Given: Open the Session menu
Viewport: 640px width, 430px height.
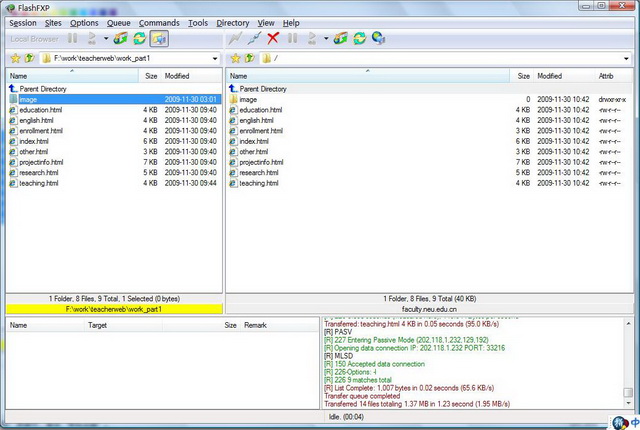Looking at the screenshot, I should coord(23,23).
